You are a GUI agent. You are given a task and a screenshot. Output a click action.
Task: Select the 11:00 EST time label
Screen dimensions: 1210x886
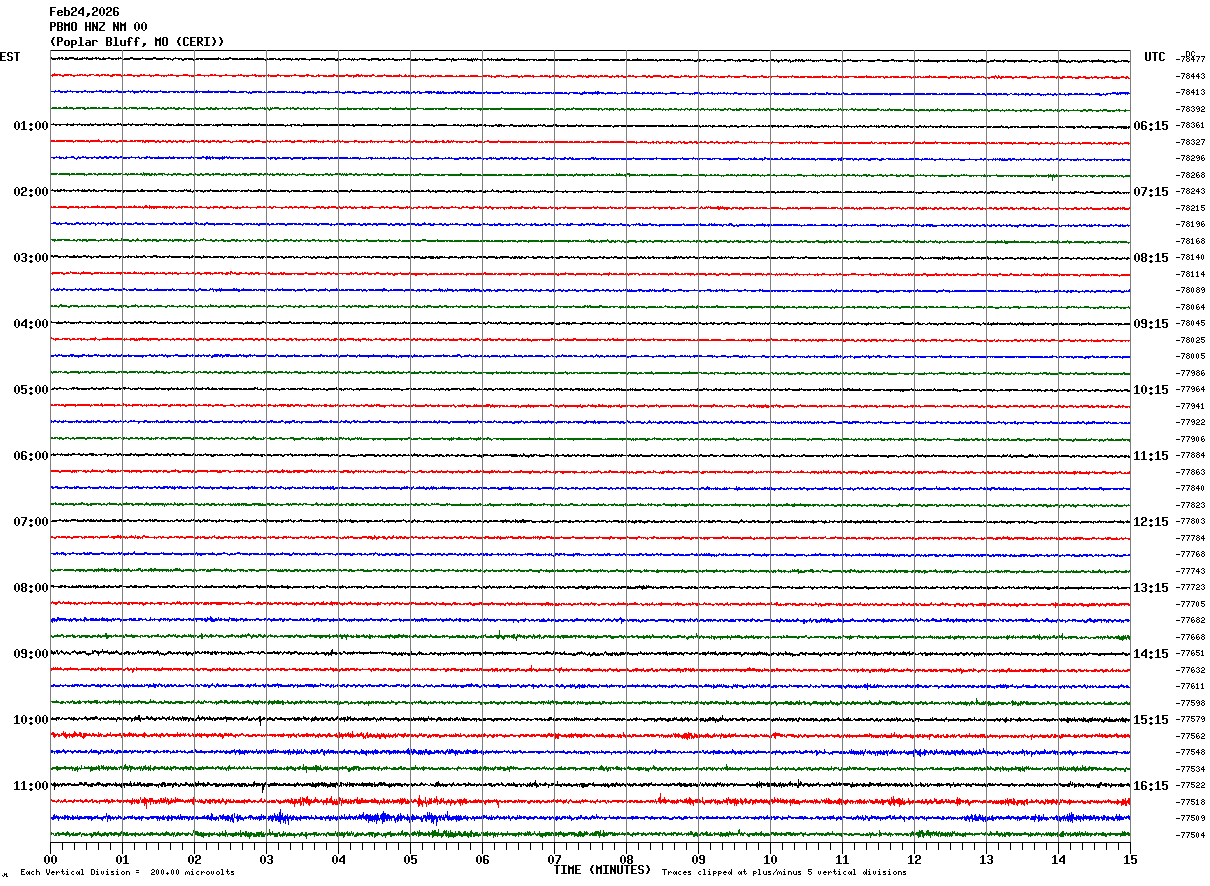click(x=31, y=786)
